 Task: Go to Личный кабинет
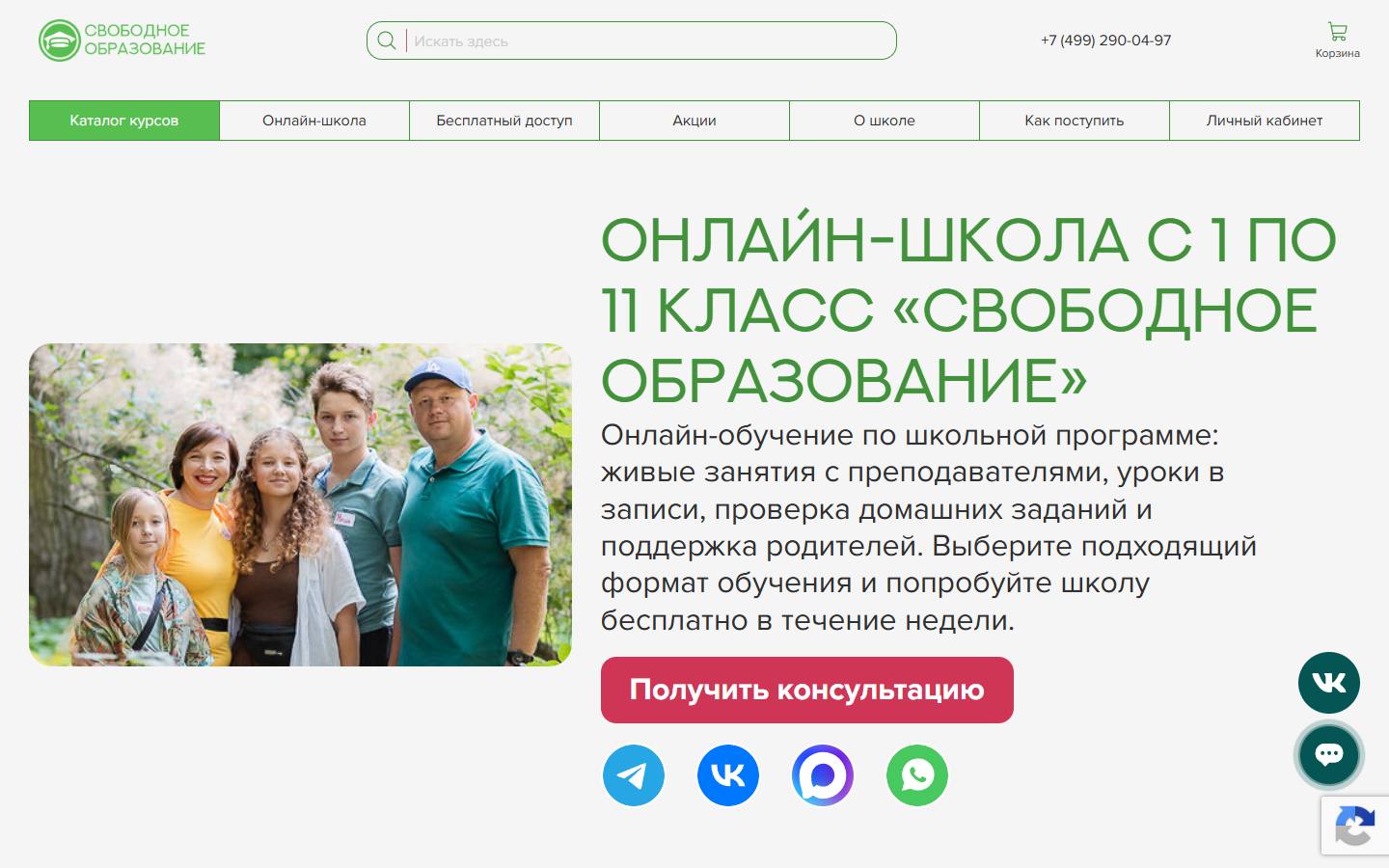click(1265, 121)
